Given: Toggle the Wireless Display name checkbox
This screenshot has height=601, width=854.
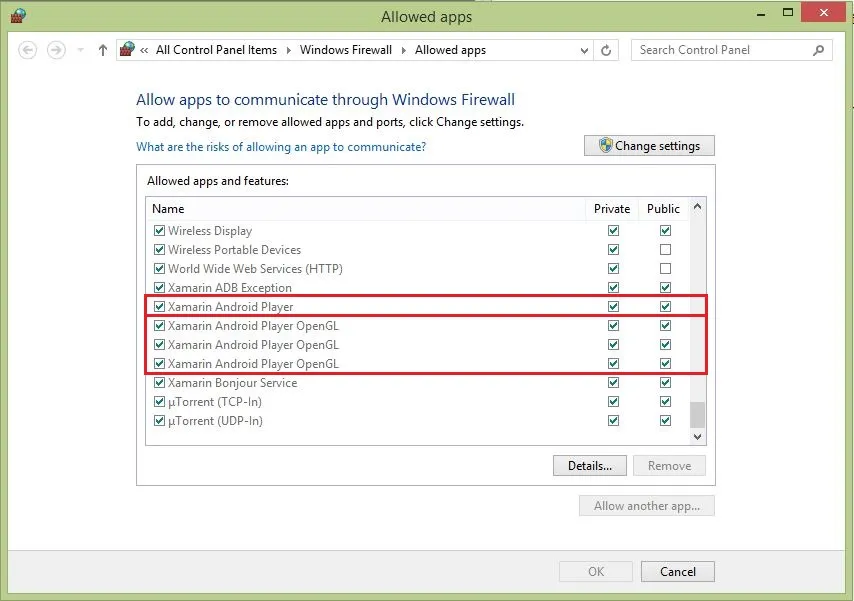Looking at the screenshot, I should (159, 230).
